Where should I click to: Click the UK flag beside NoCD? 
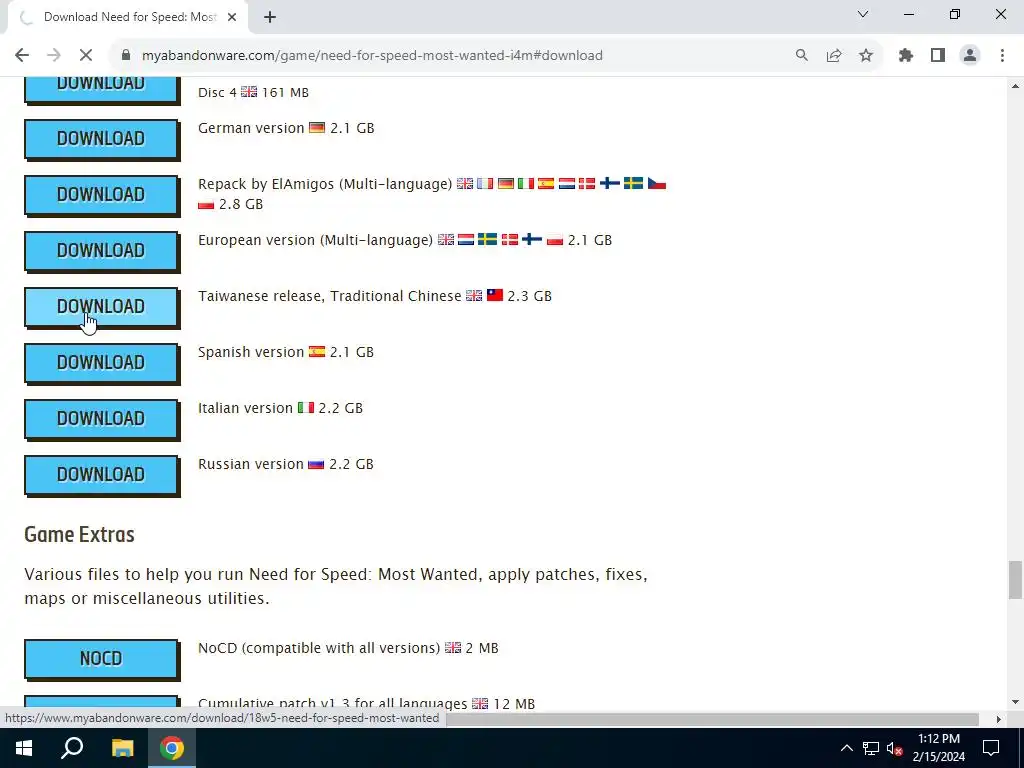tap(453, 648)
